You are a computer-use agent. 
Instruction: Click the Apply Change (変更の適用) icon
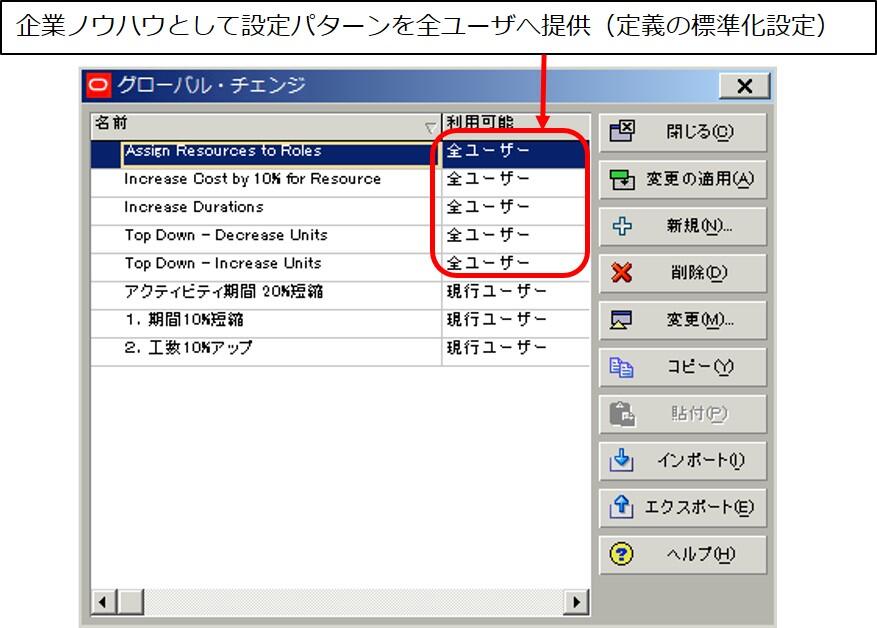click(622, 179)
